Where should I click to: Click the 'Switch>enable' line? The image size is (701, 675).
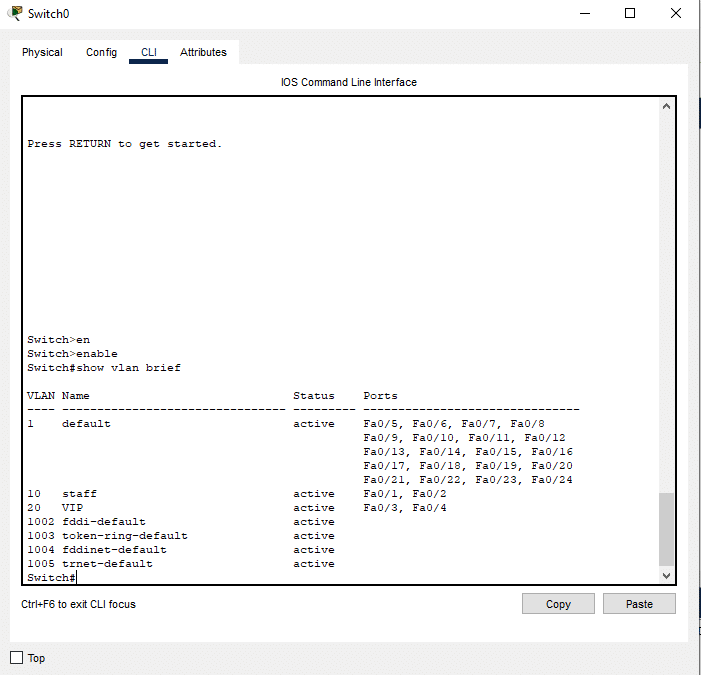[72, 354]
